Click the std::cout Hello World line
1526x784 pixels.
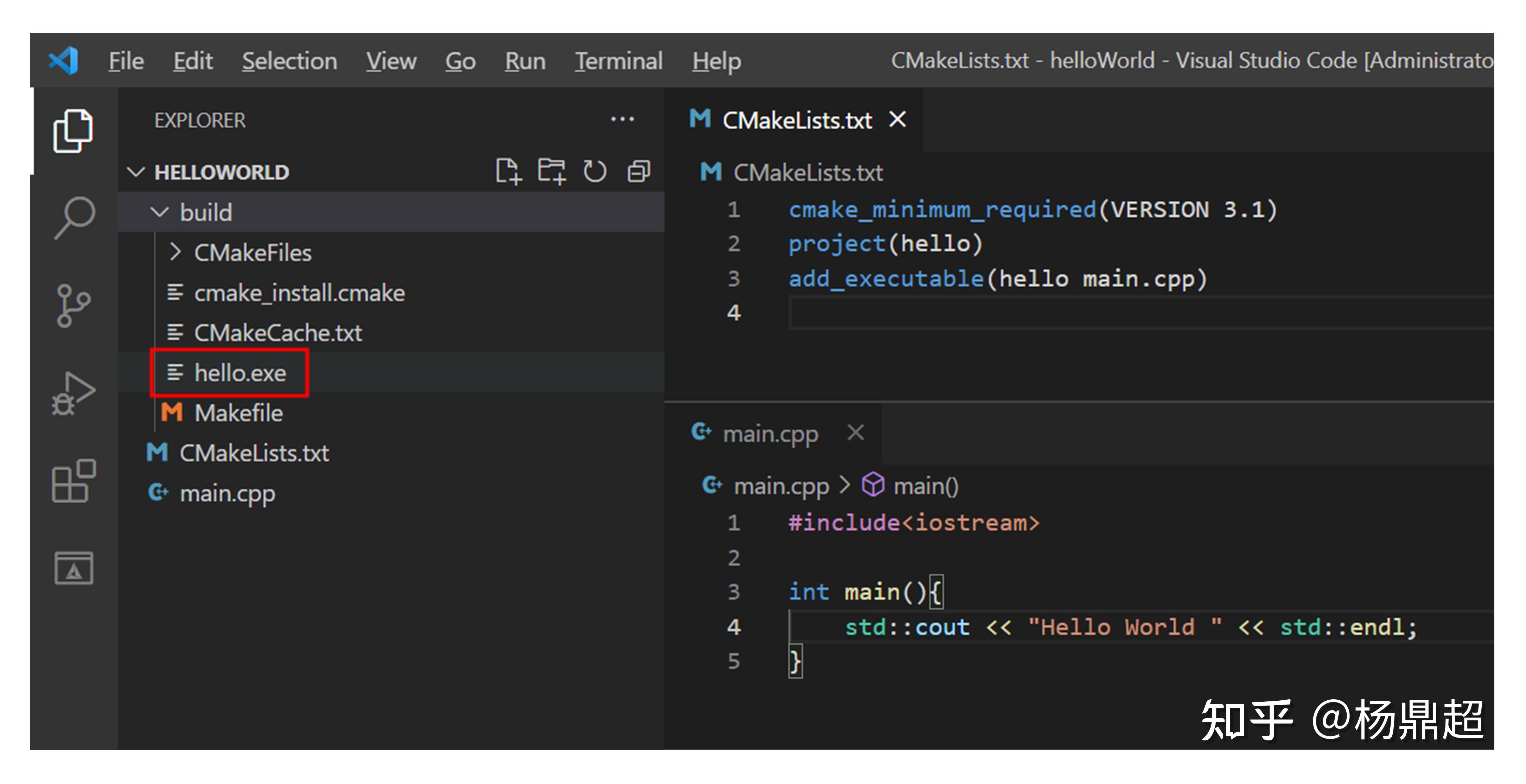[x=1131, y=627]
